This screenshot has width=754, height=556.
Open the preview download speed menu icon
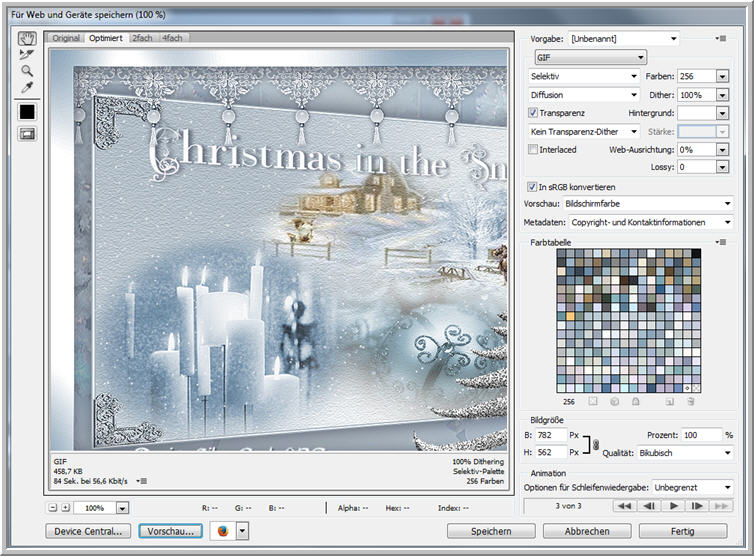[141, 481]
